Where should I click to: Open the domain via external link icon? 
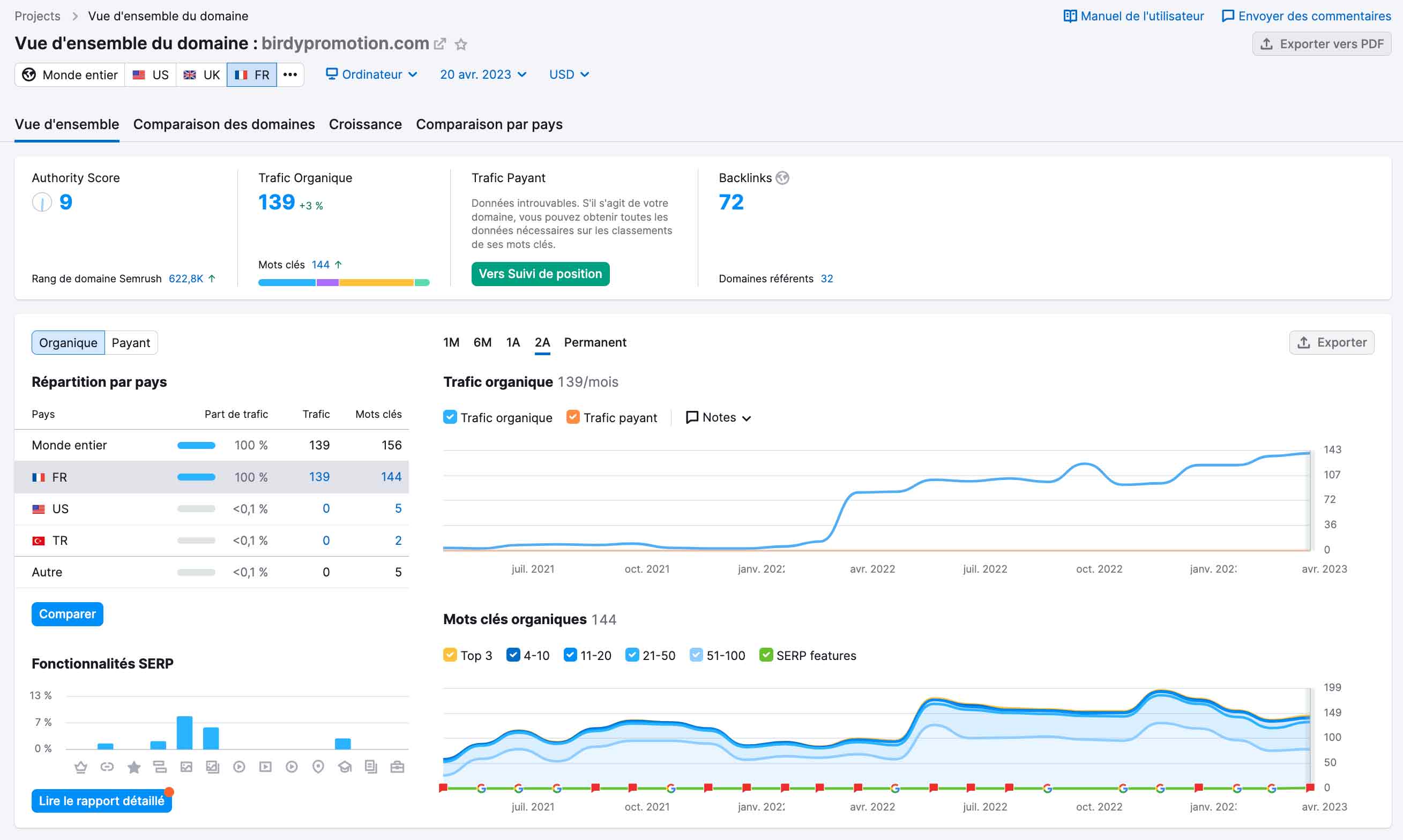tap(440, 44)
